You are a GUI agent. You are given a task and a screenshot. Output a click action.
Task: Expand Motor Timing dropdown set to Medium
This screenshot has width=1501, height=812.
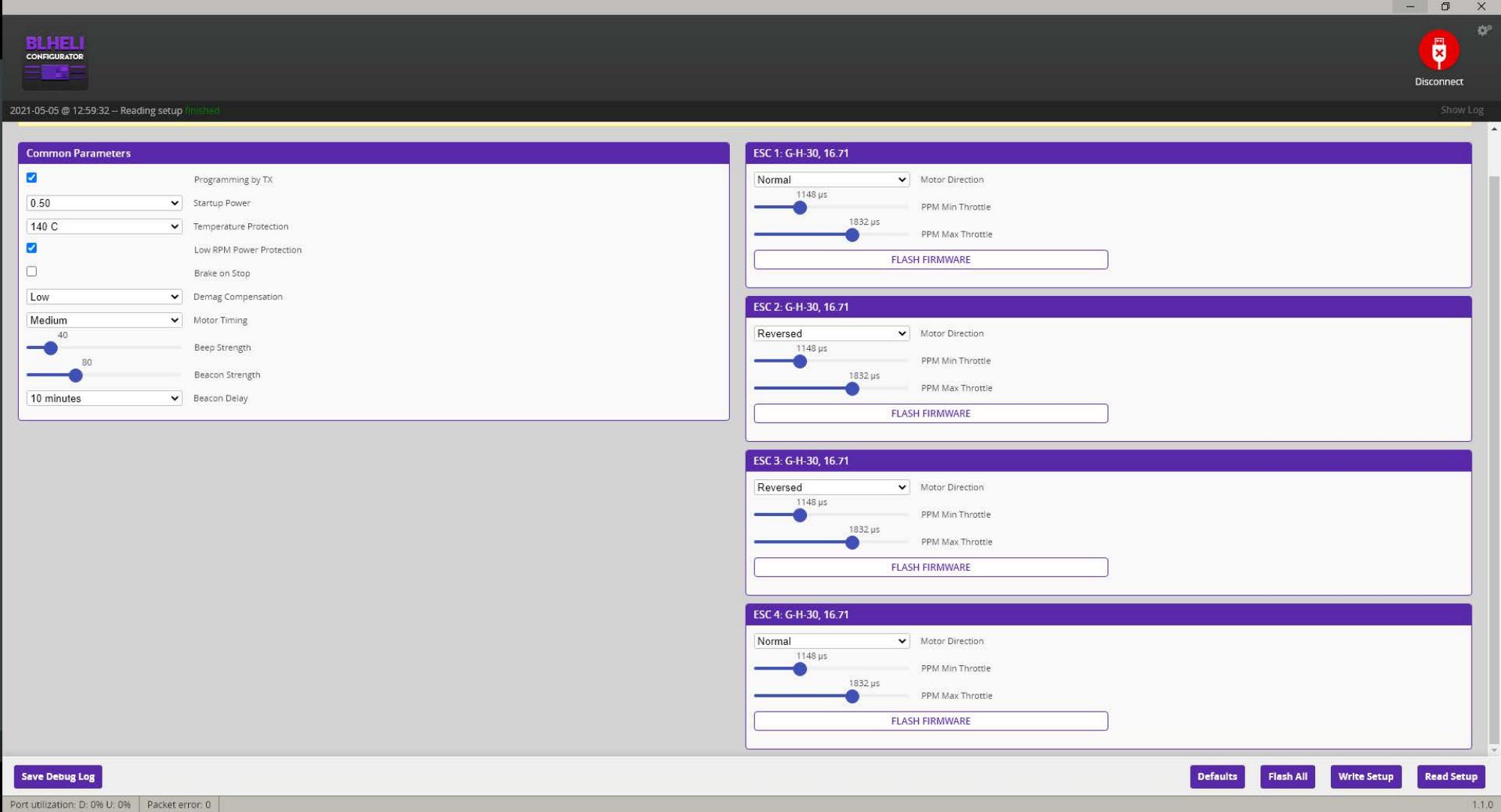[104, 320]
